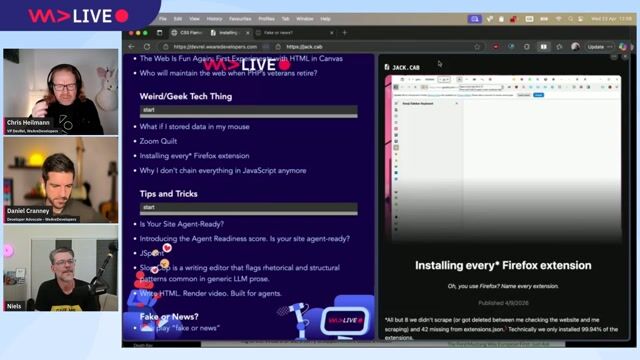
Task: Open the View menu
Action: [194, 19]
